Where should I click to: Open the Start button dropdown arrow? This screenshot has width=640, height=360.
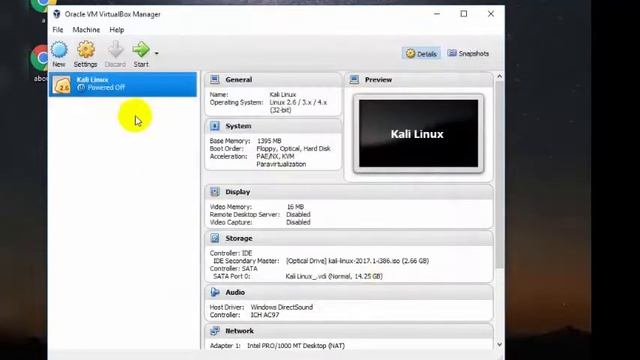156,53
